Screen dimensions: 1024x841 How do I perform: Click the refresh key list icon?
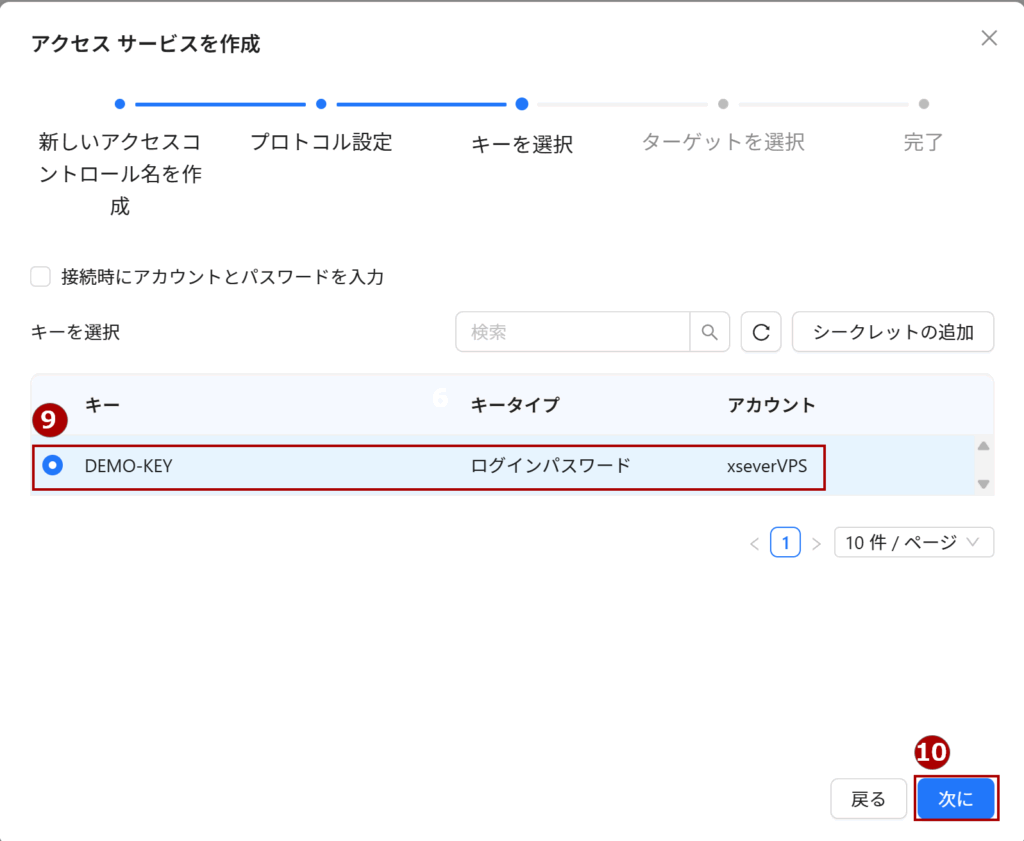[761, 332]
